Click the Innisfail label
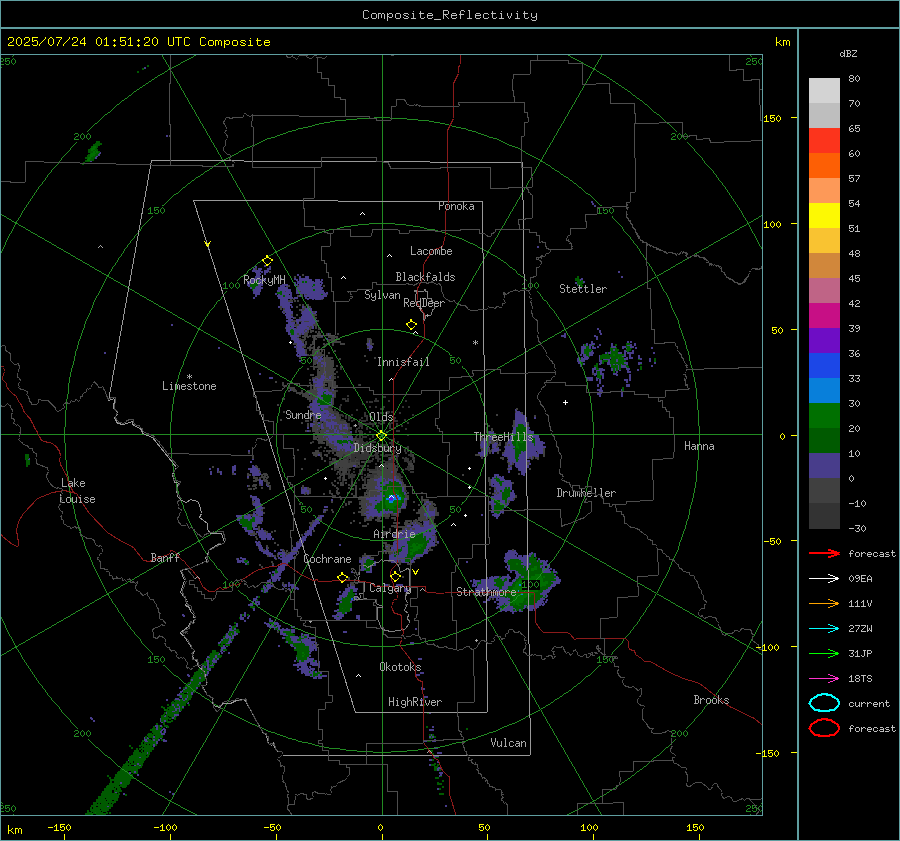This screenshot has width=900, height=841. [403, 362]
